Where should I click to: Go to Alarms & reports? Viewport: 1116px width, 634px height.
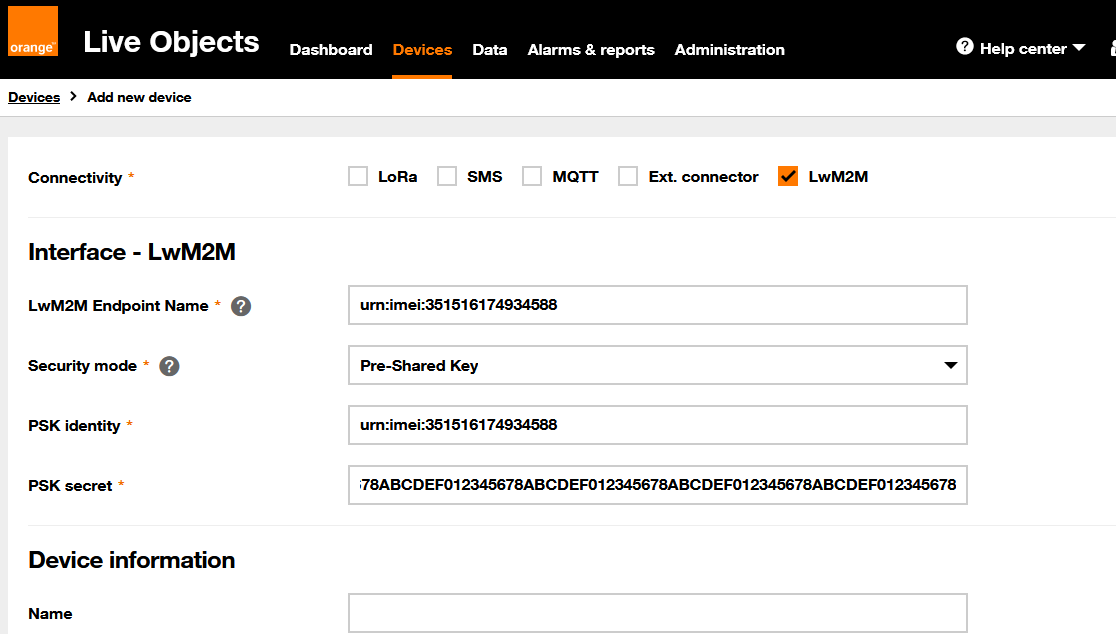[x=591, y=49]
